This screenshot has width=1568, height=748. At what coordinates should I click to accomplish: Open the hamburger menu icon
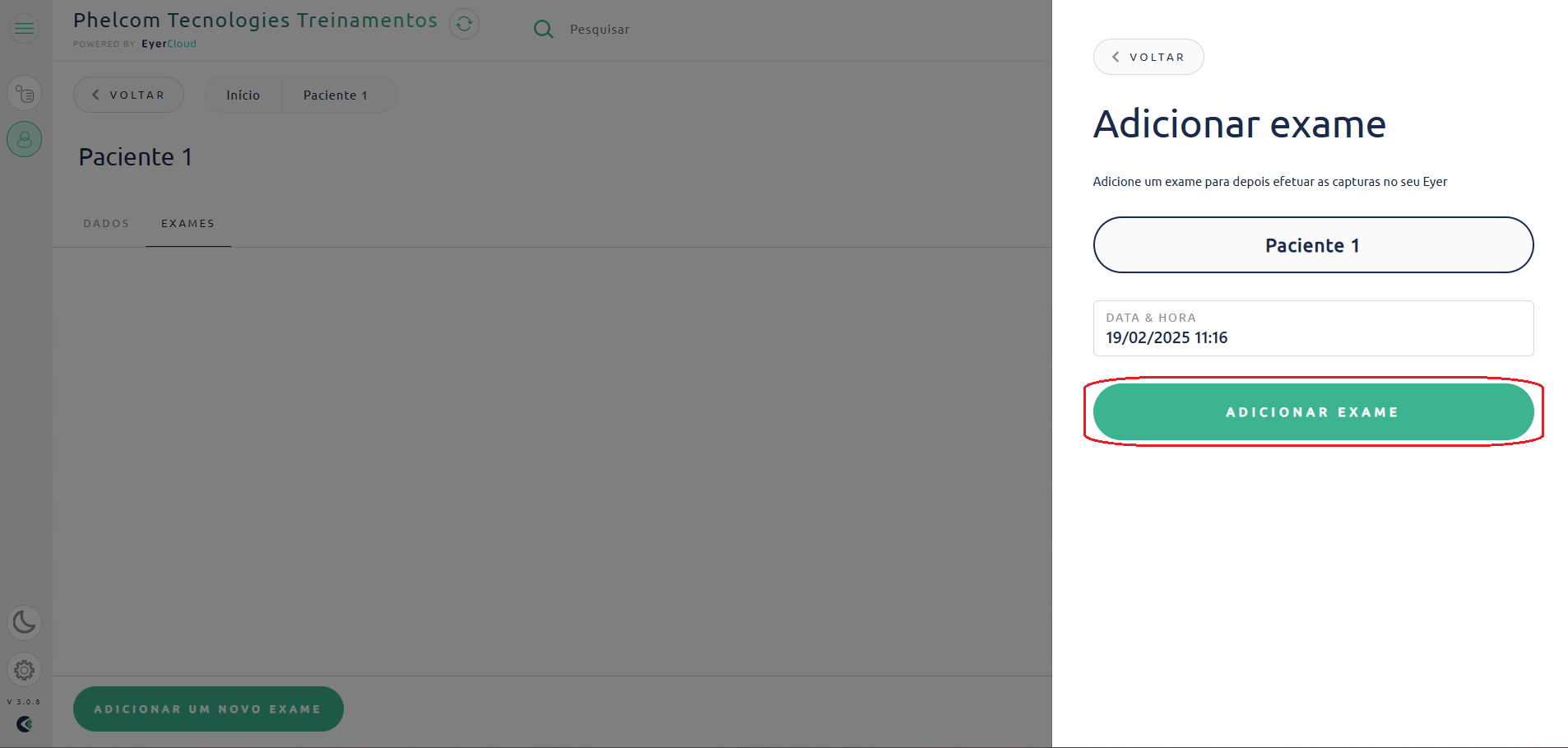[25, 29]
